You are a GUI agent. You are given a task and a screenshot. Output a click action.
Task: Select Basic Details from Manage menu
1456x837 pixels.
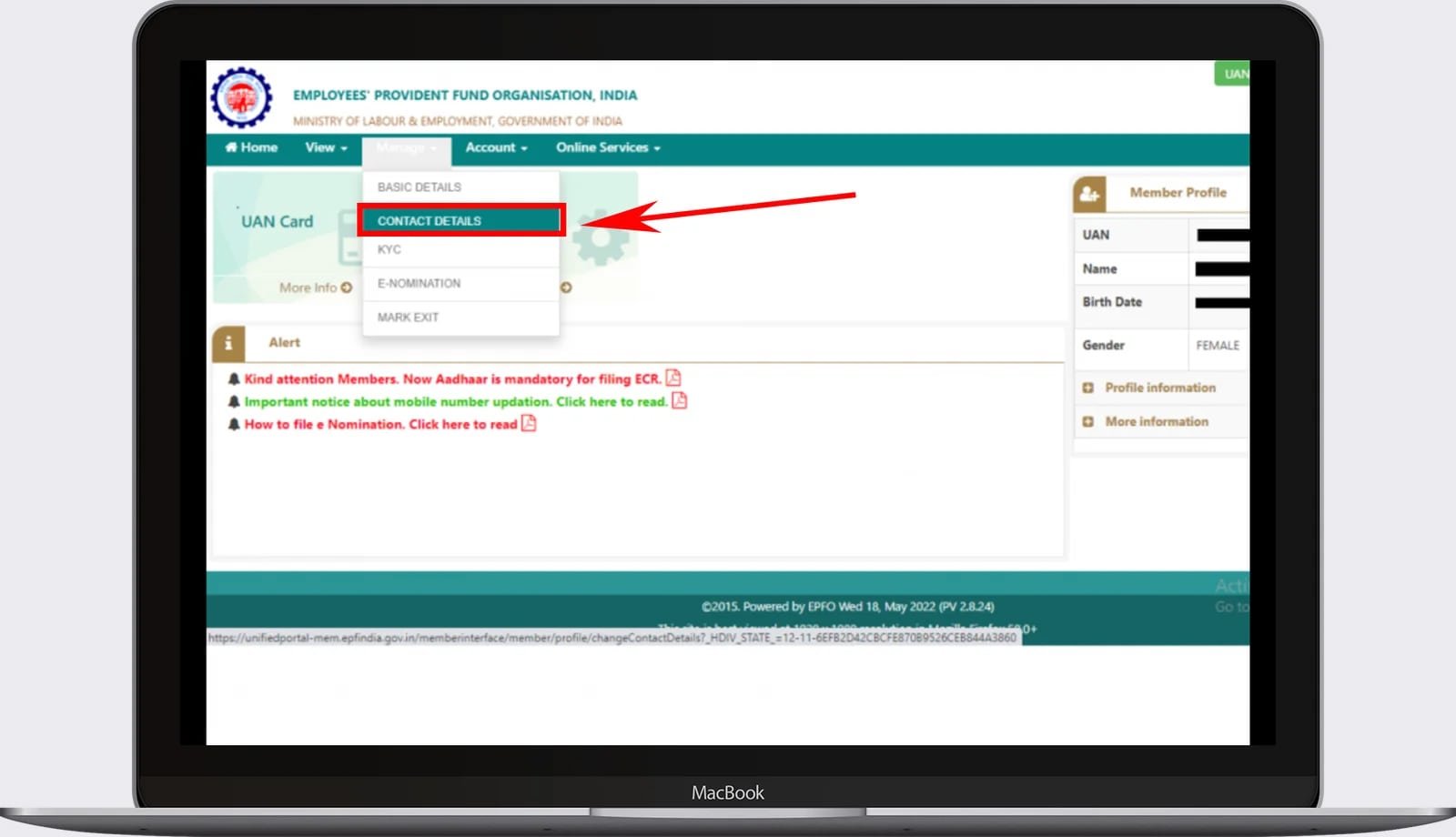click(460, 187)
